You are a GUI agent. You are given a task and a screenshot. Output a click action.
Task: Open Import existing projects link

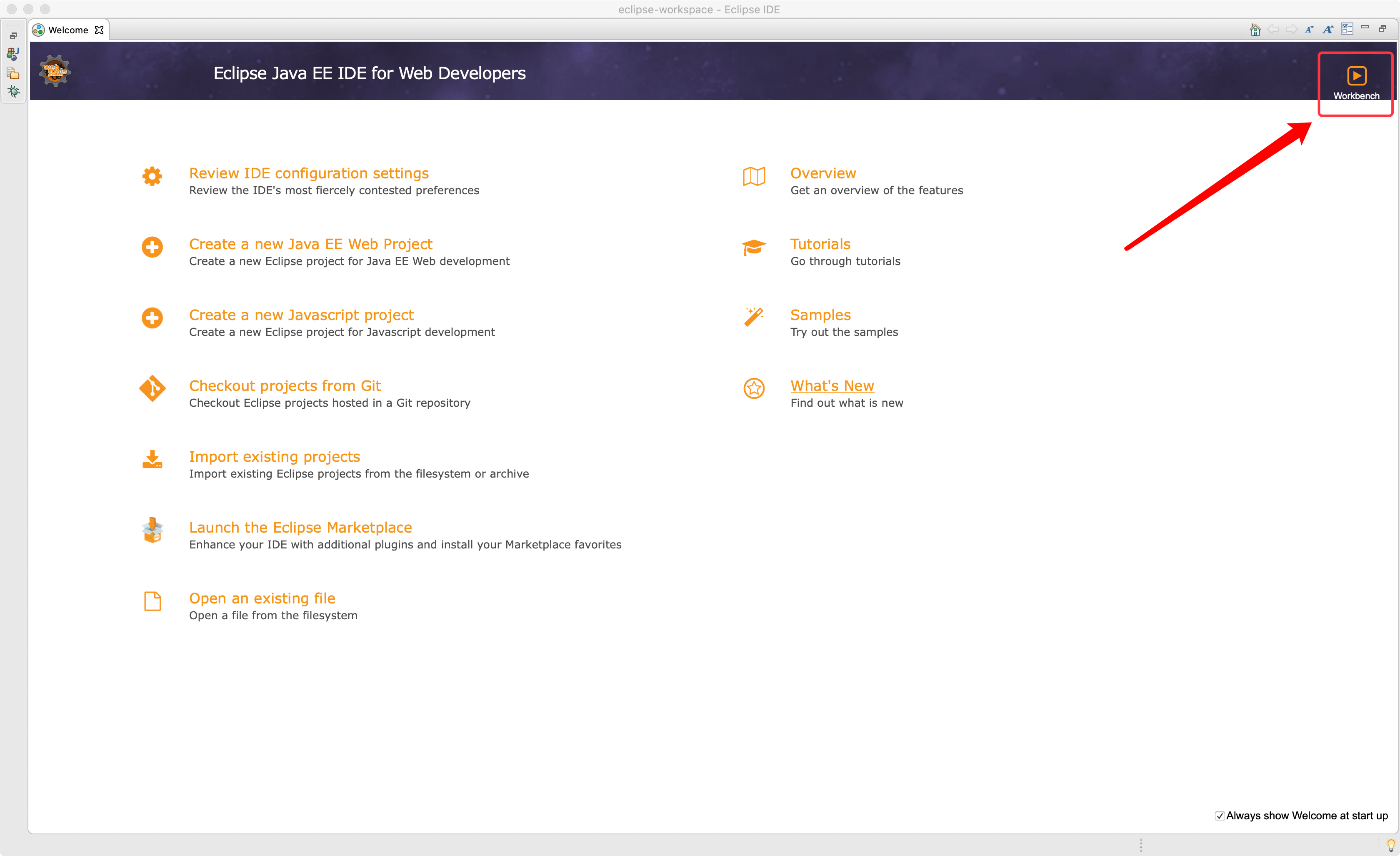275,457
